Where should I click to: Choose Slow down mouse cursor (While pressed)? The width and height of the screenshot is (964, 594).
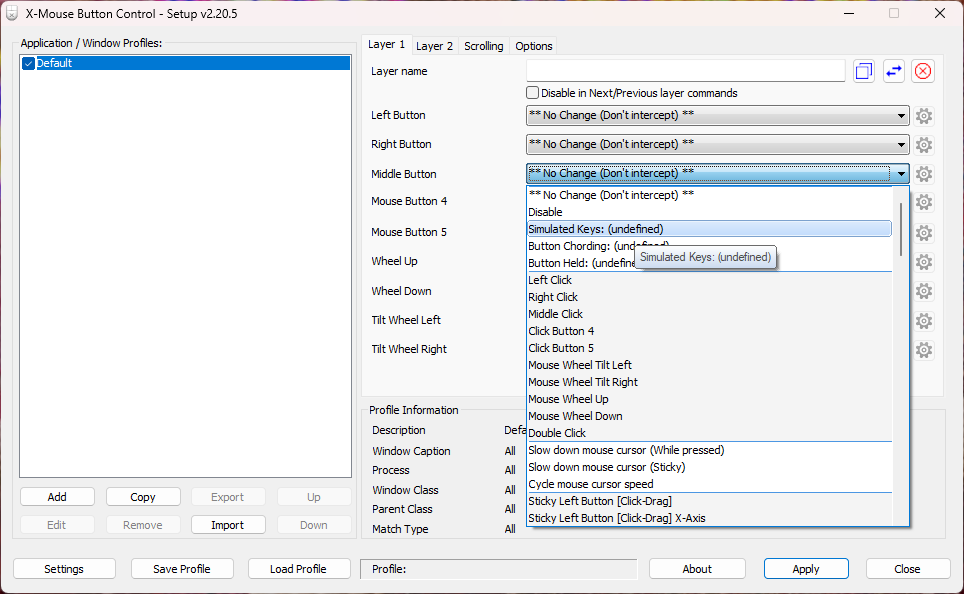click(x=709, y=450)
